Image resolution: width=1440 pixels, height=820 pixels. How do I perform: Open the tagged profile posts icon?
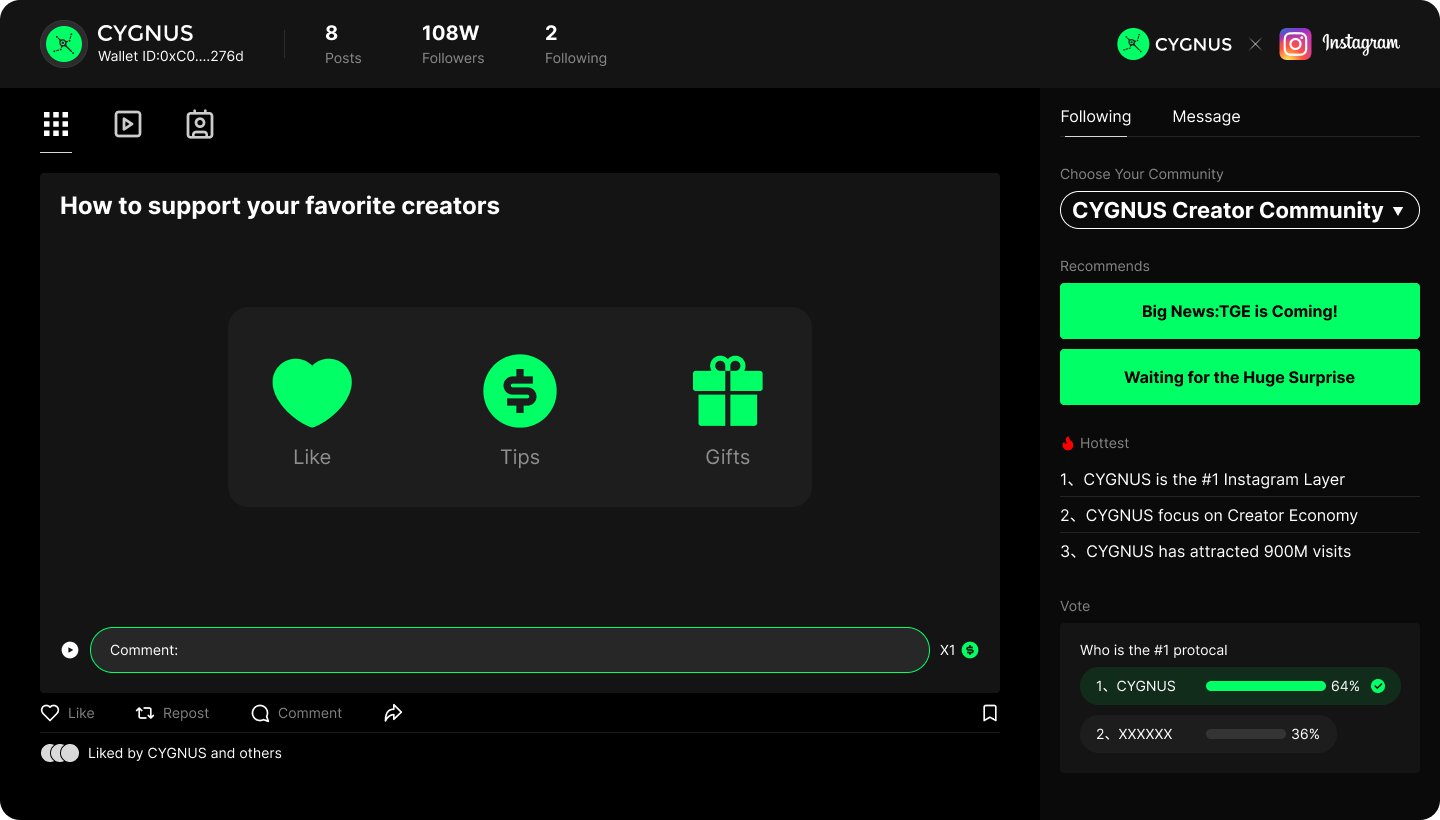point(200,124)
